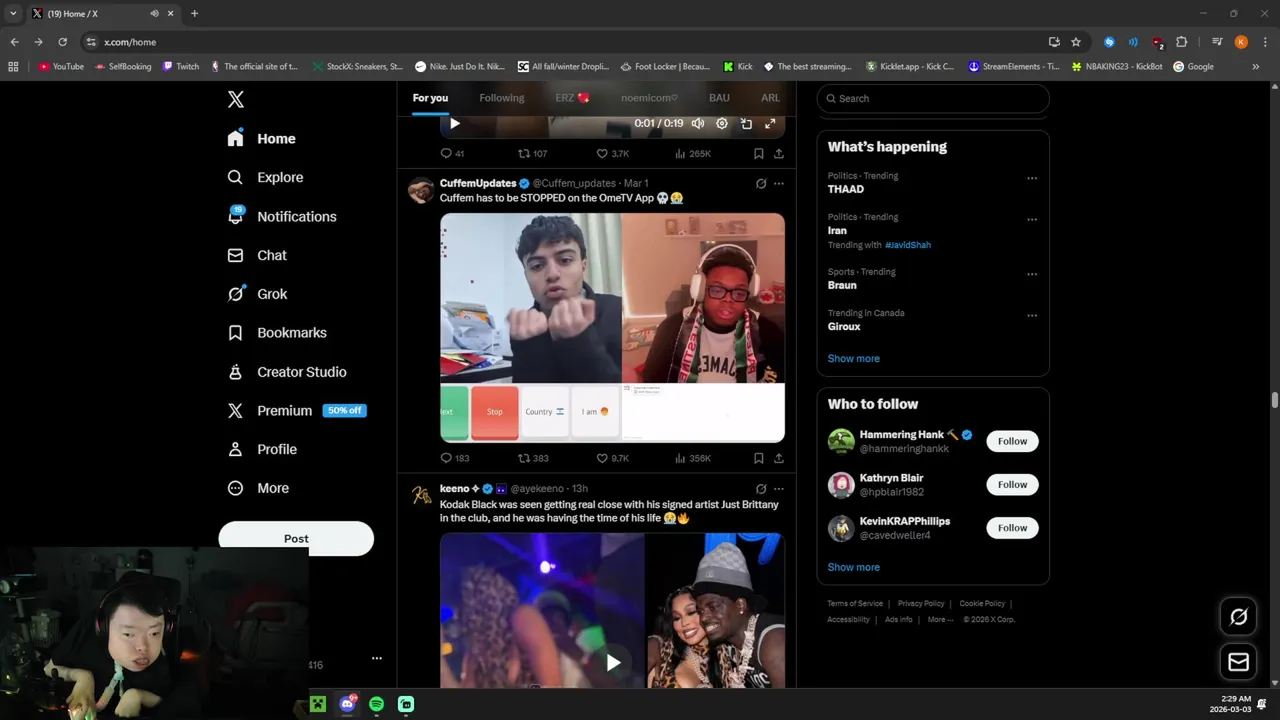Click the X logo in sidebar
The height and width of the screenshot is (720, 1280).
(236, 99)
